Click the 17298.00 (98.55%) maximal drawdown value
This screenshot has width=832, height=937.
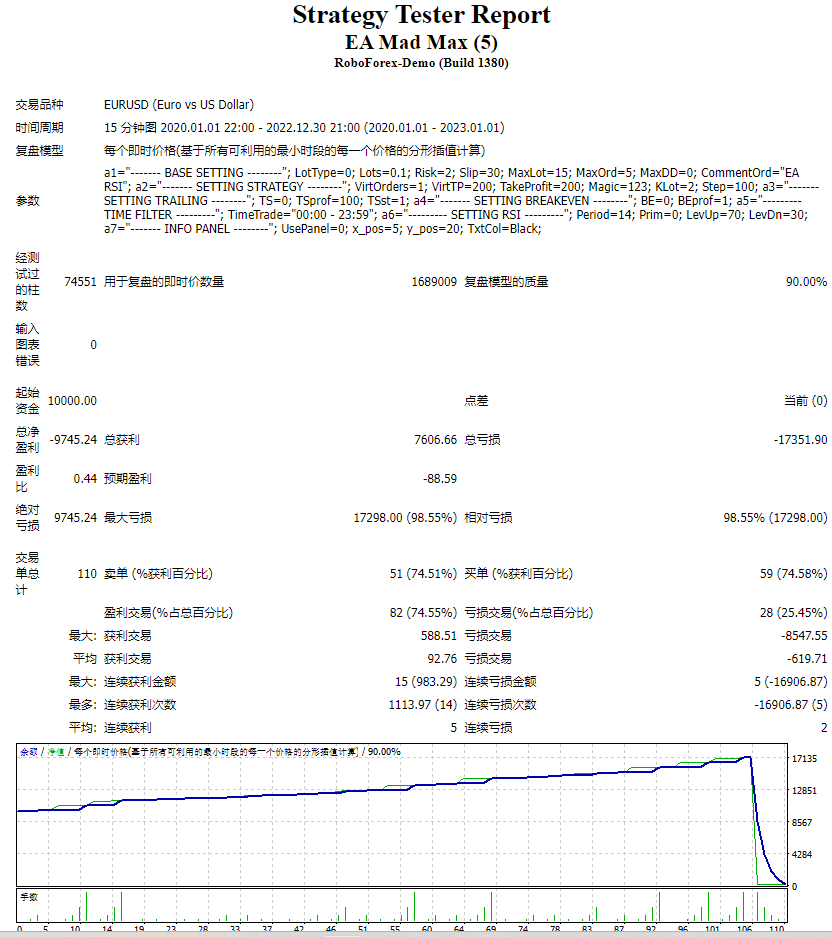coord(405,518)
